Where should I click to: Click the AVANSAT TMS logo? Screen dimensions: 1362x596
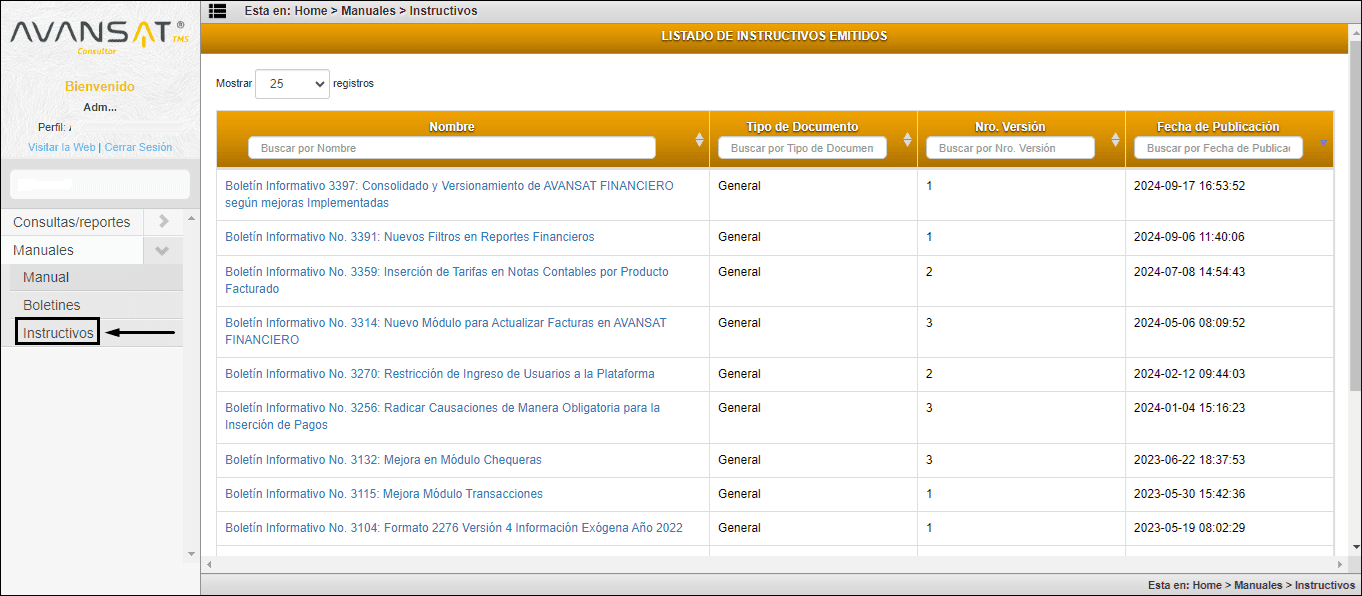coord(97,36)
